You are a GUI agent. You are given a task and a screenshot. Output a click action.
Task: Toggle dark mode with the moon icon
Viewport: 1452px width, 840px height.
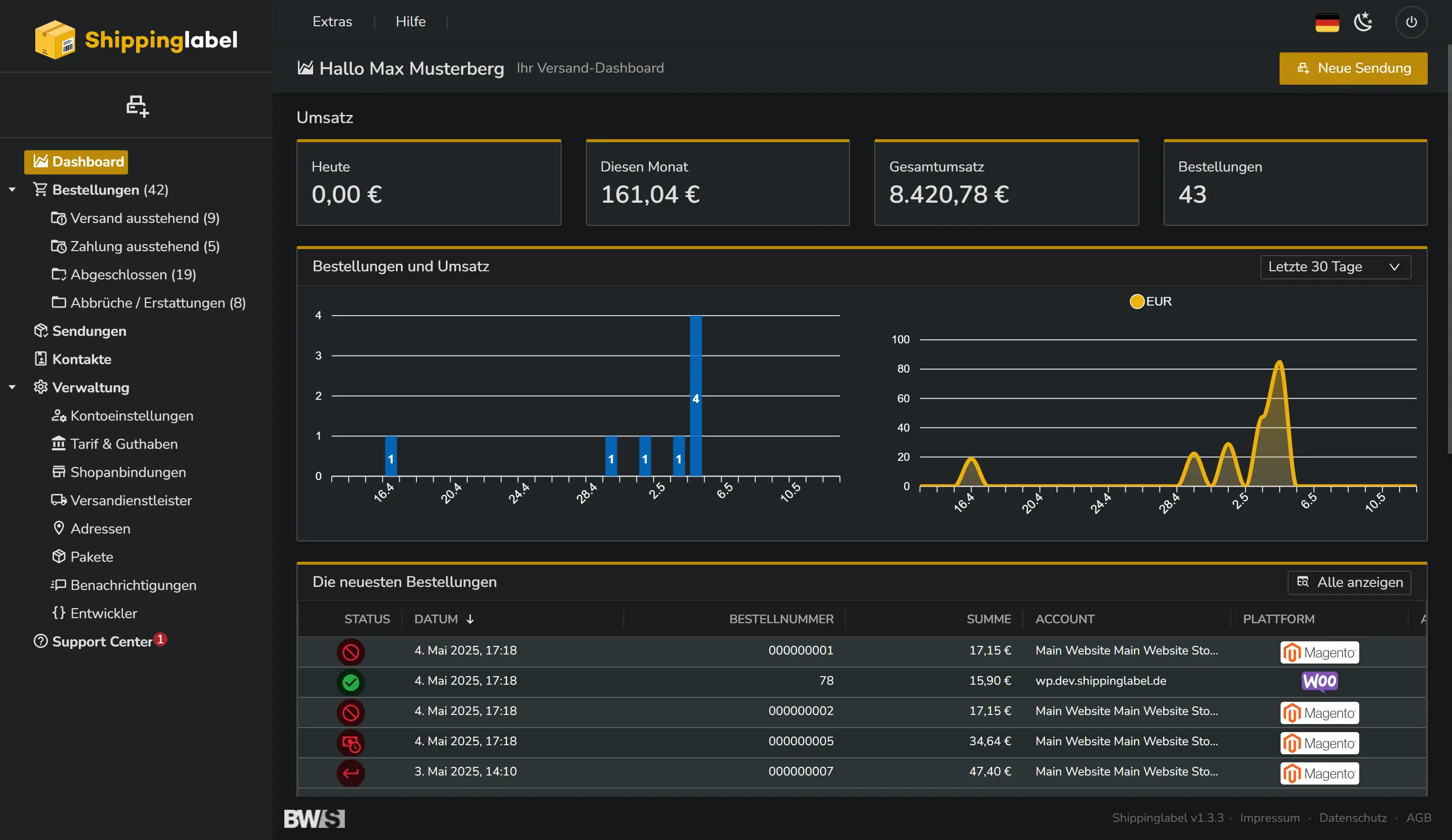pos(1363,22)
